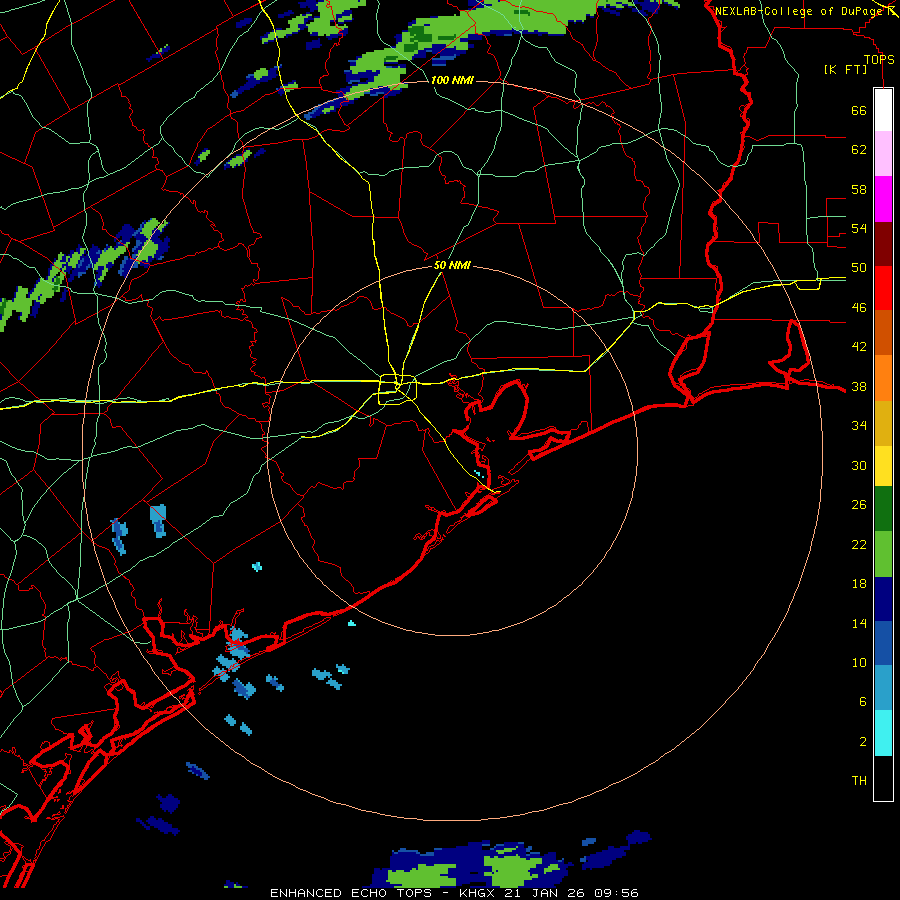Click the 58 legend value
The height and width of the screenshot is (900, 900).
859,189
